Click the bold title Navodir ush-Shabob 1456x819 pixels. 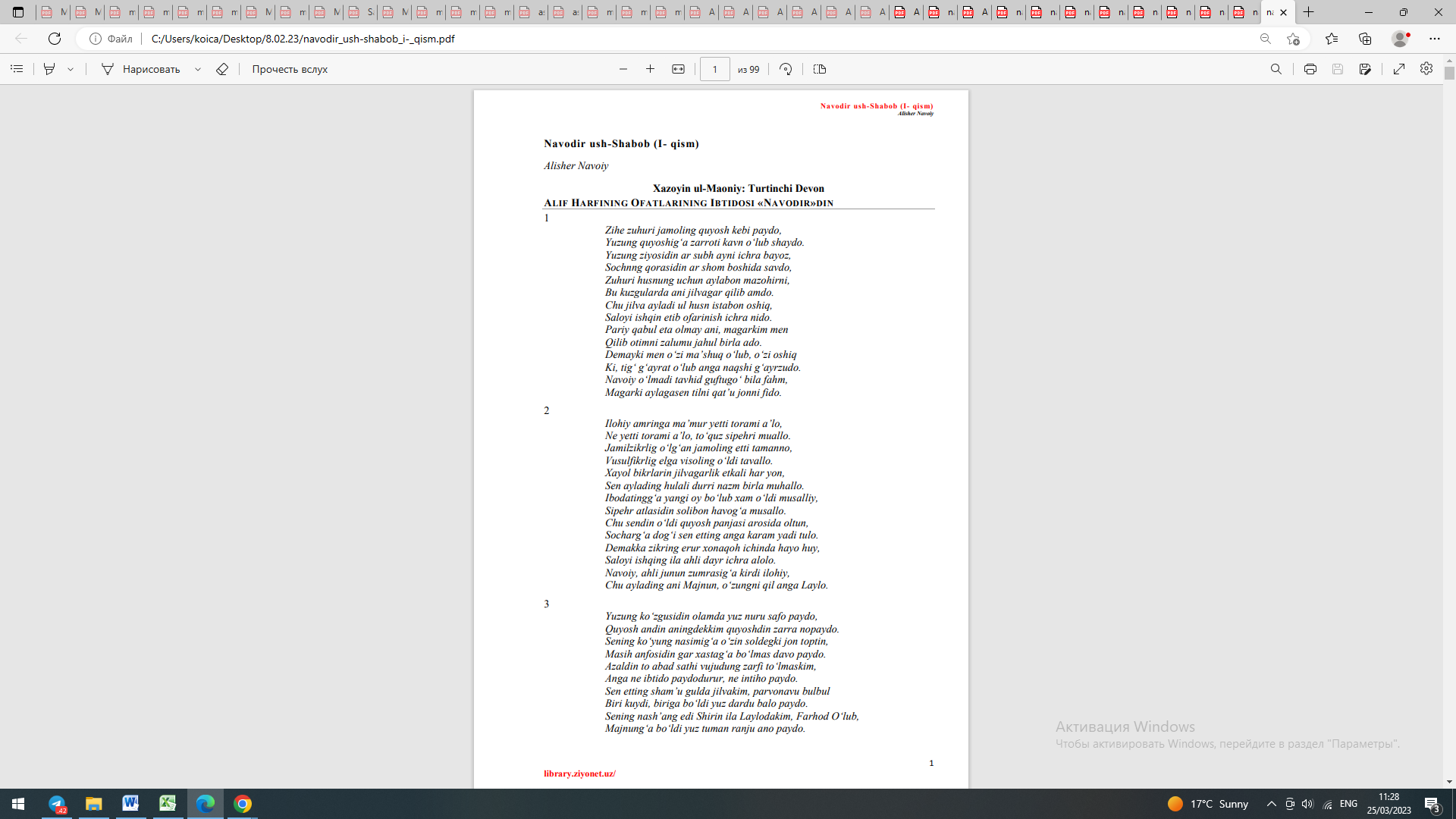tap(621, 143)
